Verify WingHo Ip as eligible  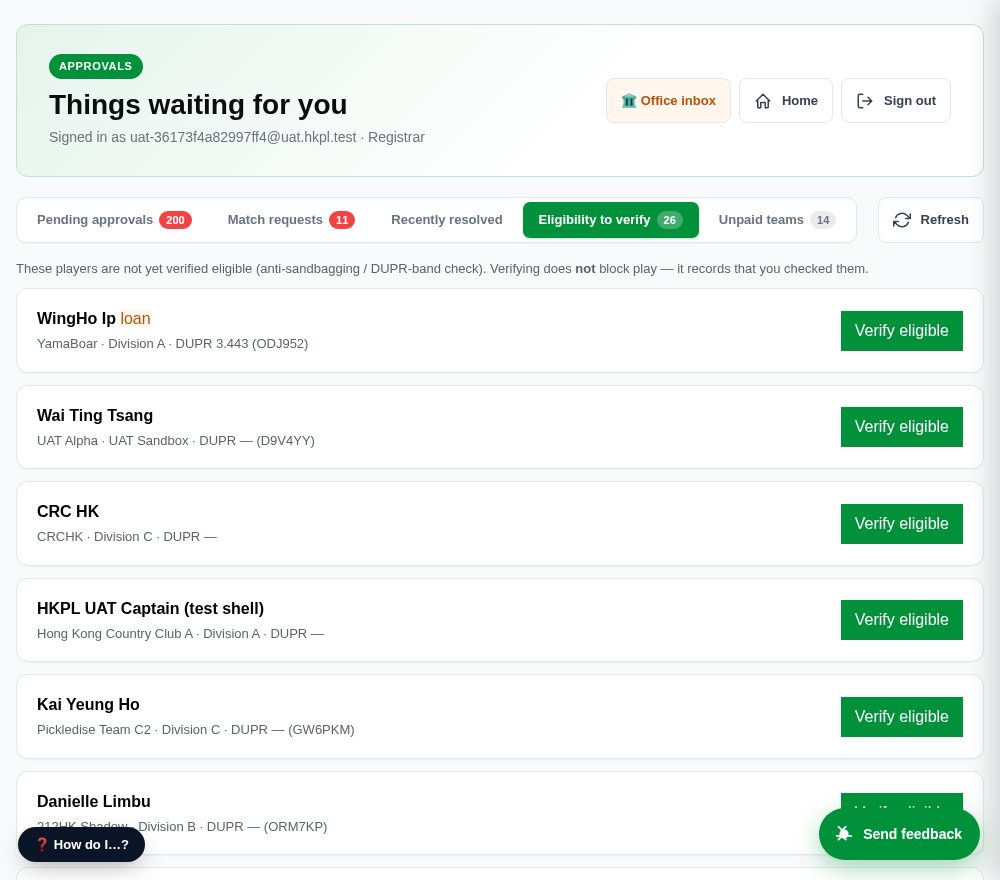pyautogui.click(x=901, y=331)
